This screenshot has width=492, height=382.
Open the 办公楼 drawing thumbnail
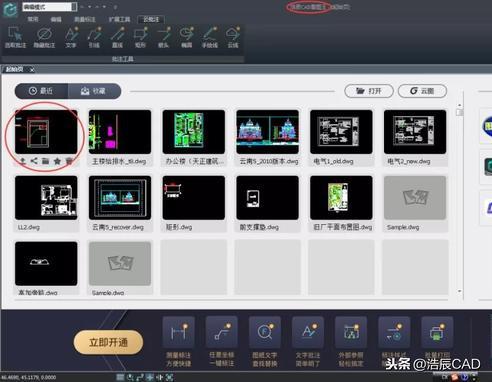tap(194, 132)
